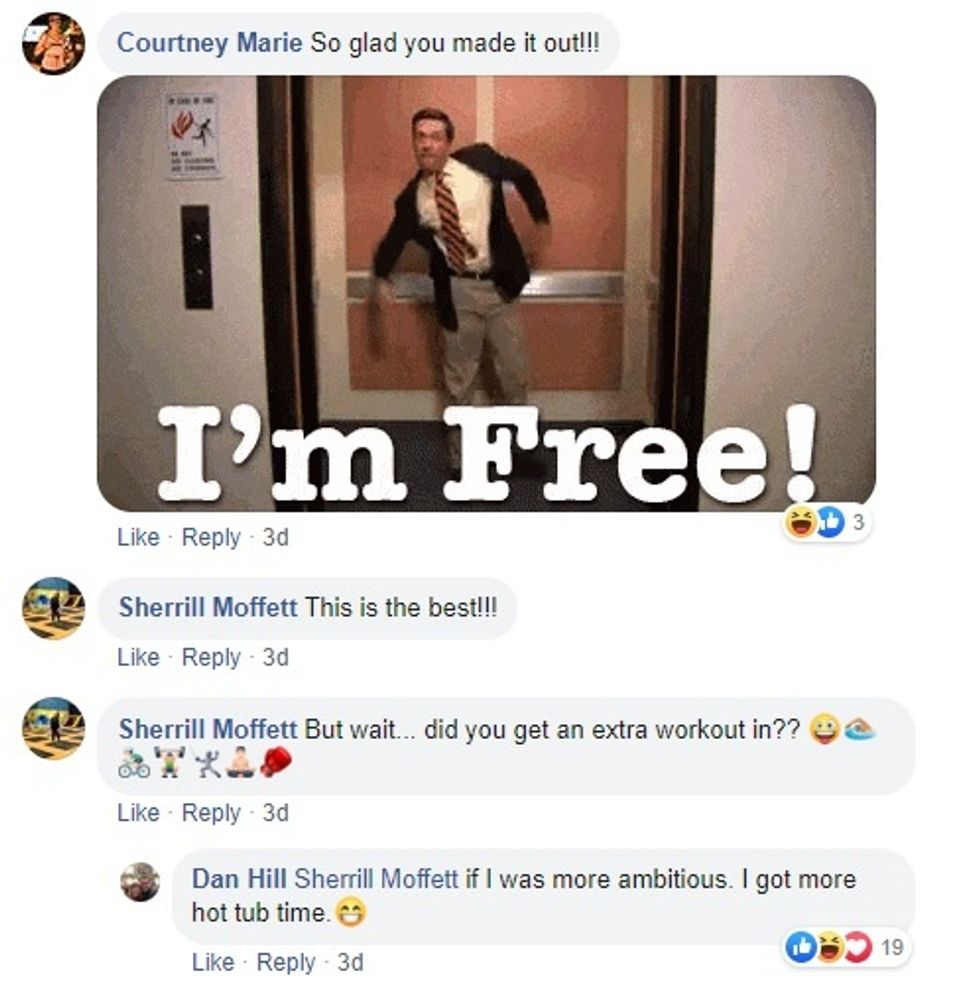View reactions on the I'm Free GIF comment

826,522
